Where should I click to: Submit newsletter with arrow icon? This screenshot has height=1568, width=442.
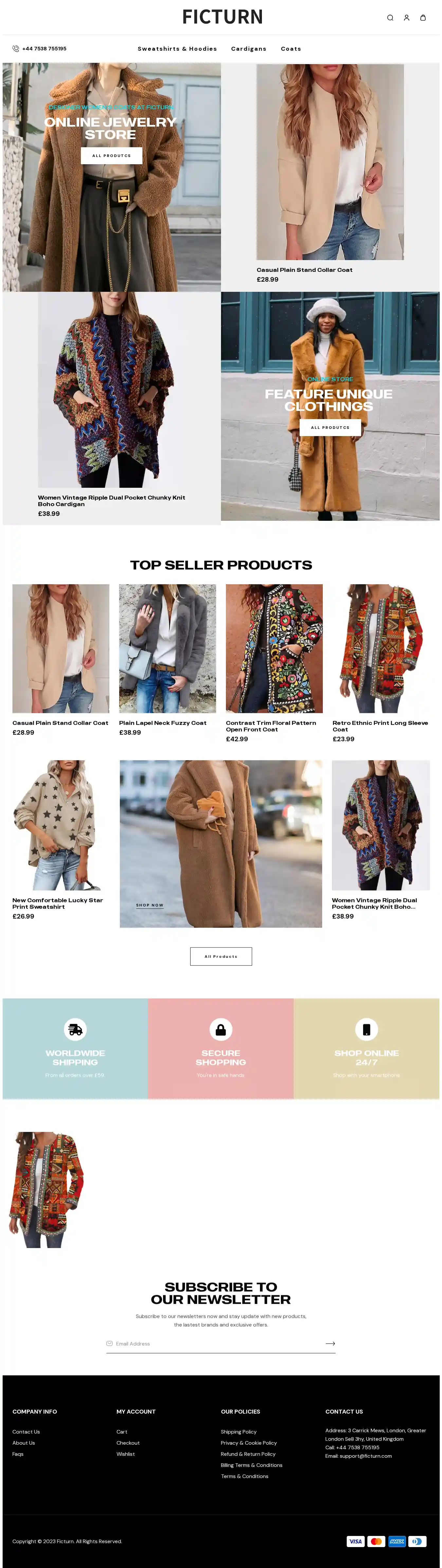(331, 1343)
